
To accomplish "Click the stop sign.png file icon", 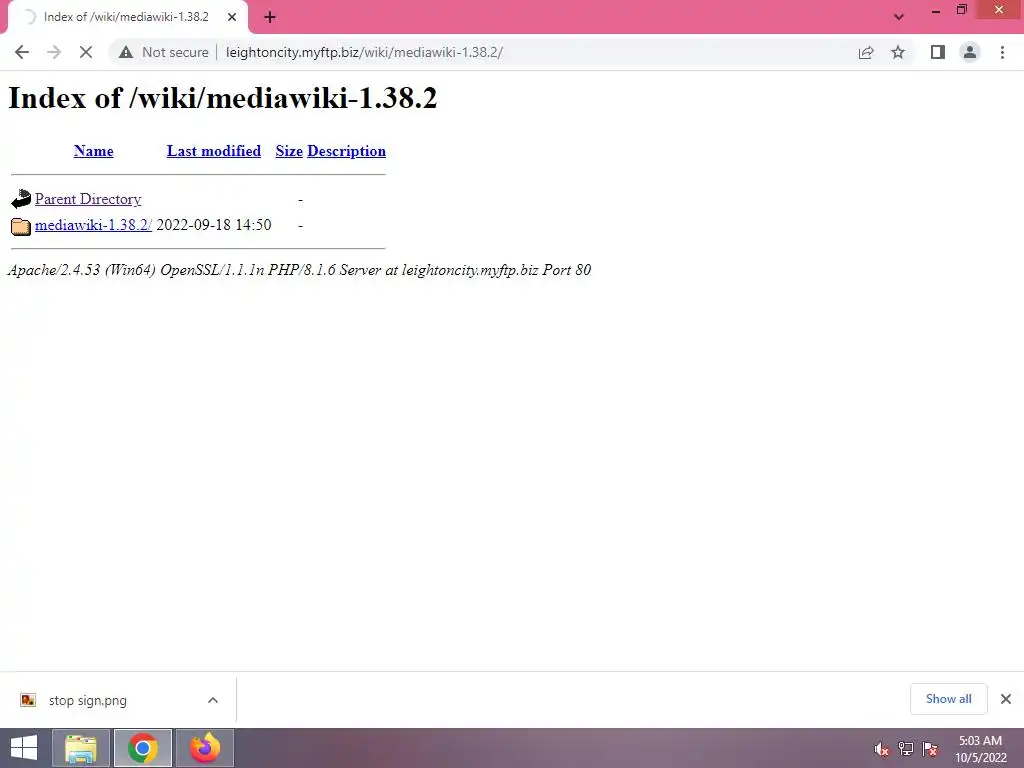I will point(27,700).
